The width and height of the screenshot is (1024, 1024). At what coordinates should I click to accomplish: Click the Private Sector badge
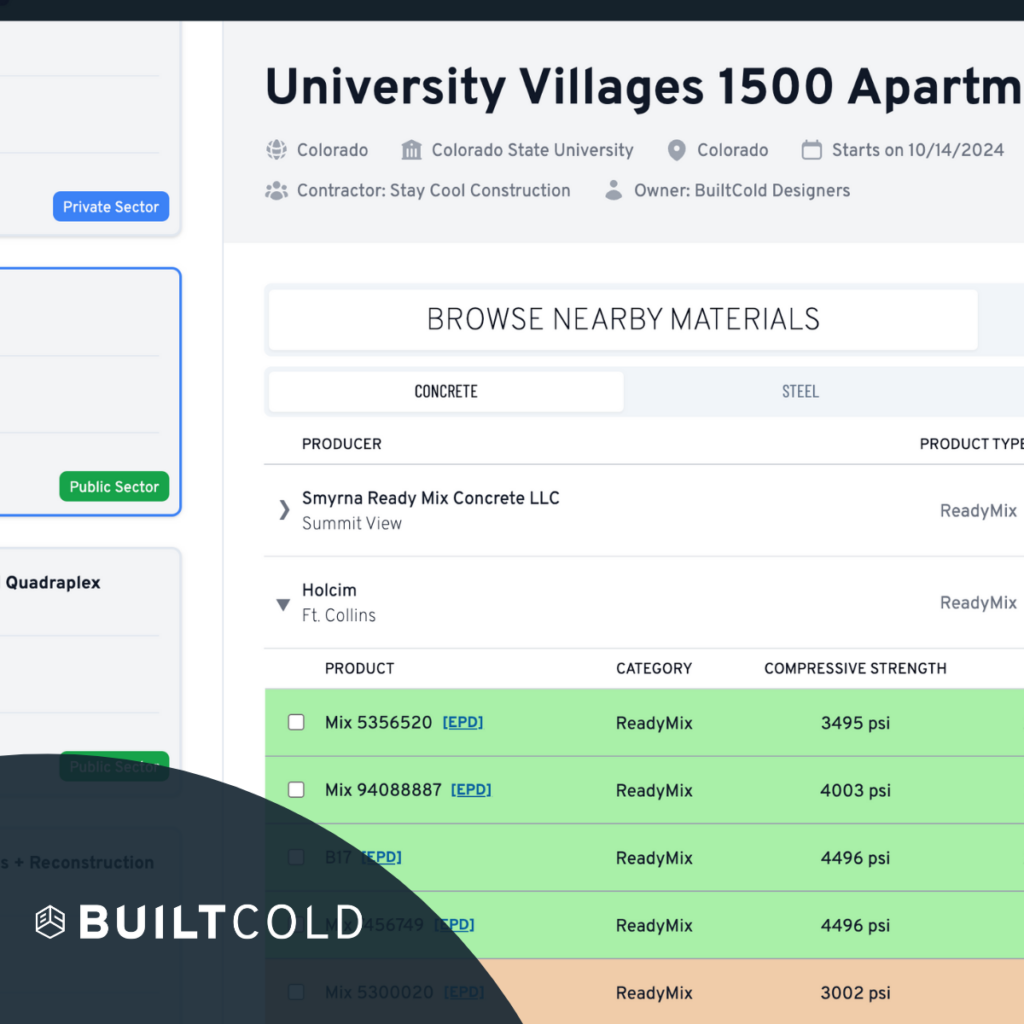point(111,206)
